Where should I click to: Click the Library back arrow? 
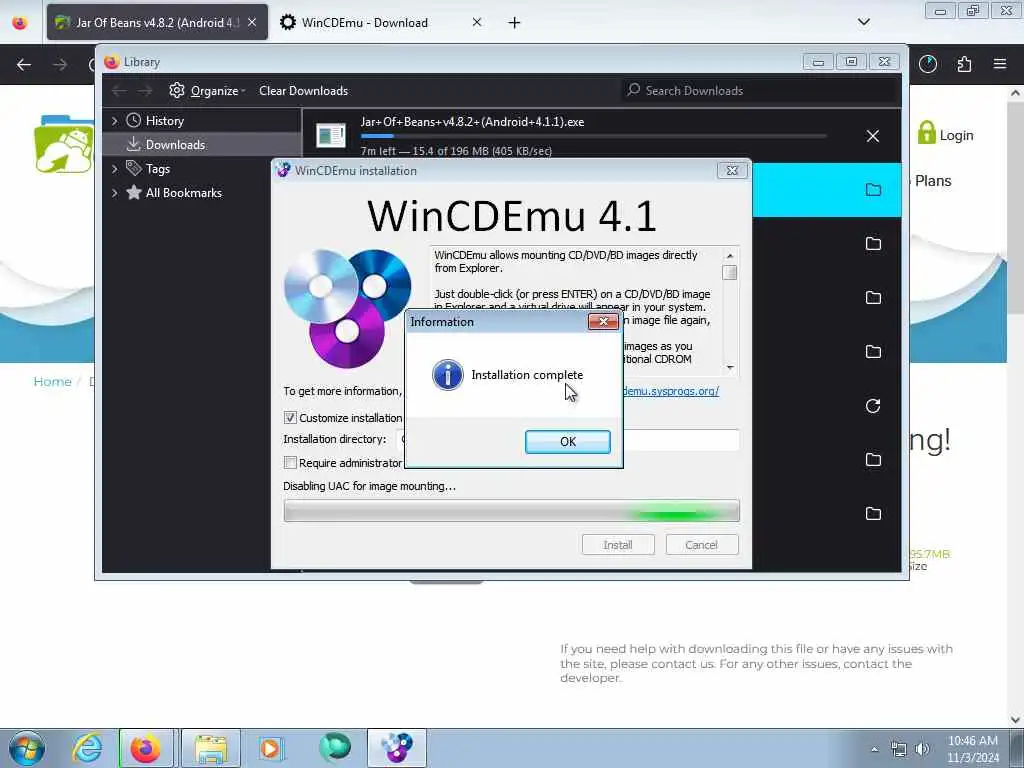point(119,91)
